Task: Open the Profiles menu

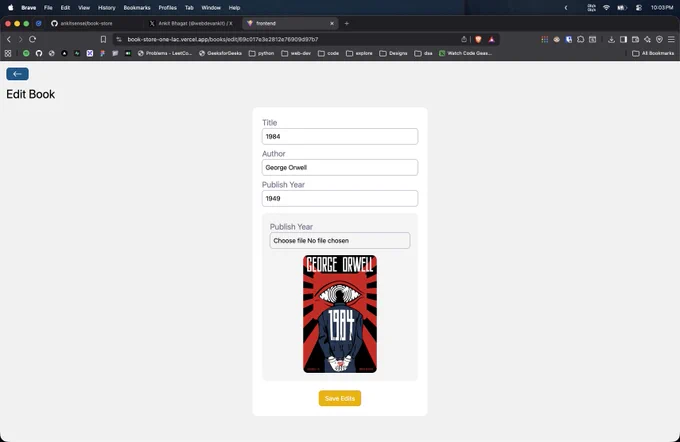Action: 167,7
